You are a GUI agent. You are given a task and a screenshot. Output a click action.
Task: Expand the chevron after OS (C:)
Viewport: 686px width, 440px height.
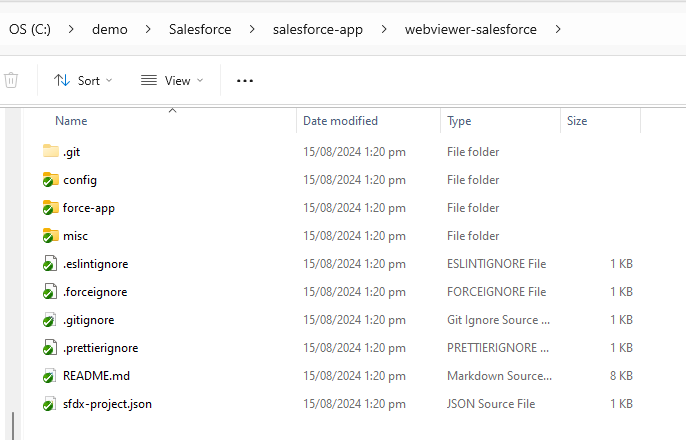(x=71, y=29)
